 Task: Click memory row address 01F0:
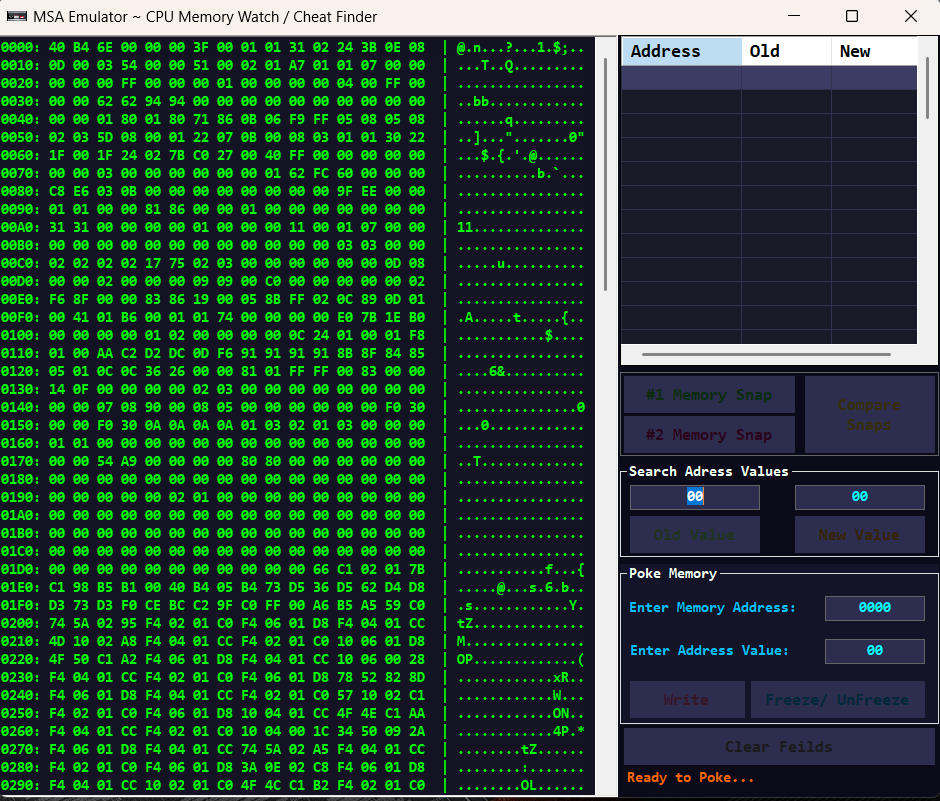click(20, 605)
